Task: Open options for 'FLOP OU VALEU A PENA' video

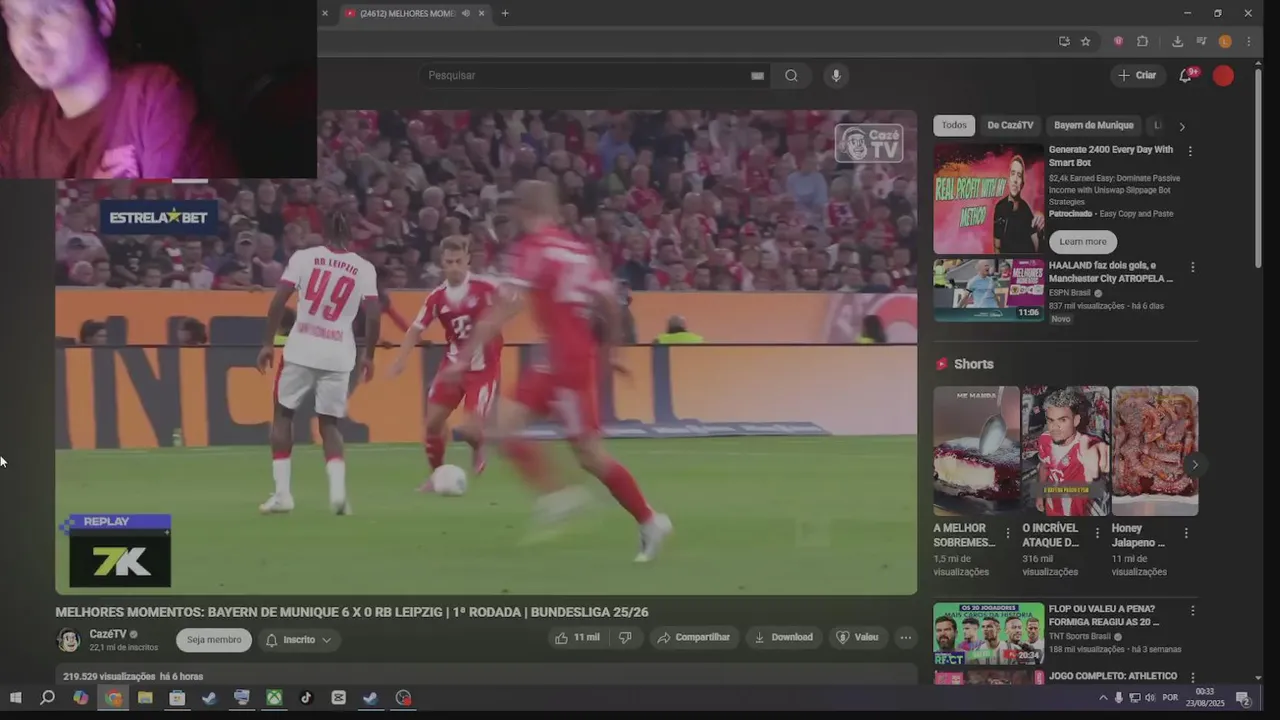Action: [x=1192, y=610]
